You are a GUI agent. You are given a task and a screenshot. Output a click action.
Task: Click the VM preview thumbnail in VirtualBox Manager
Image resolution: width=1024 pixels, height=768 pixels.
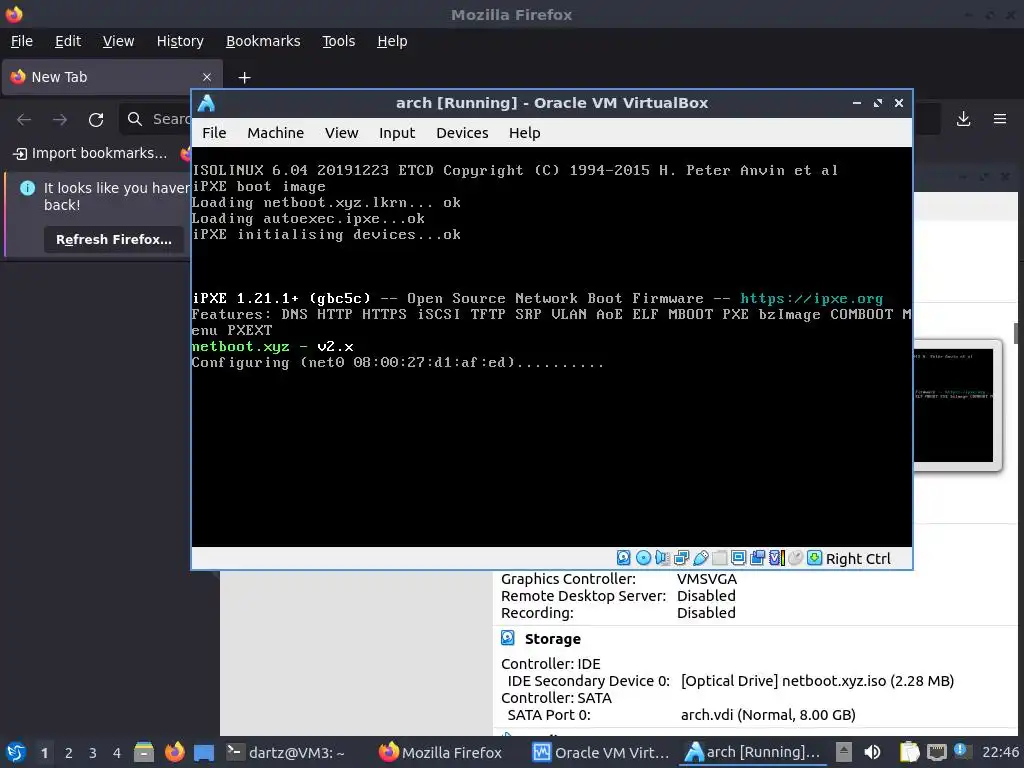coord(957,405)
